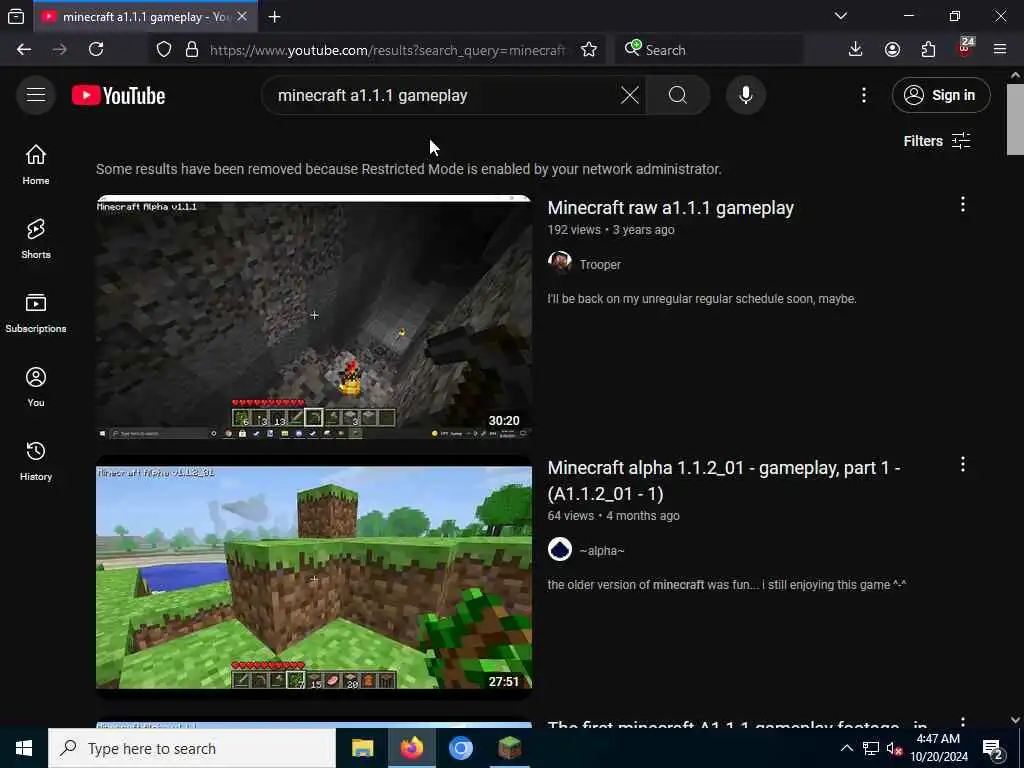Open the tracking protection shield icon
Viewport: 1024px width, 768px height.
click(x=164, y=50)
